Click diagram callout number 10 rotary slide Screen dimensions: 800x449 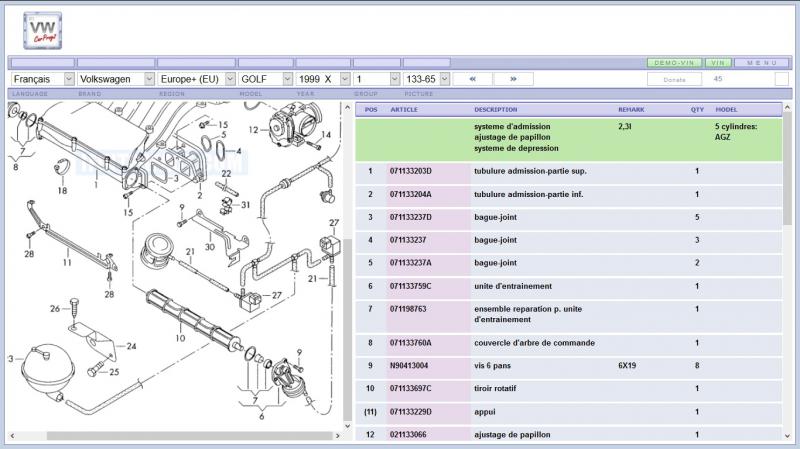tap(180, 338)
